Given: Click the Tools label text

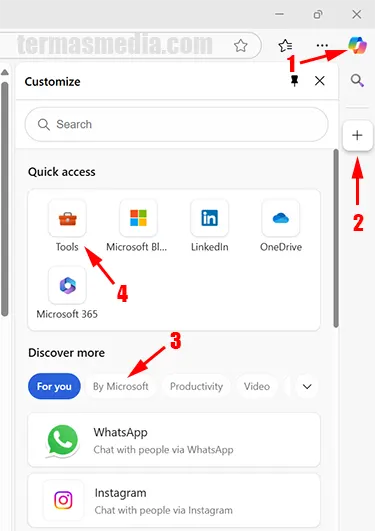Looking at the screenshot, I should [67, 247].
